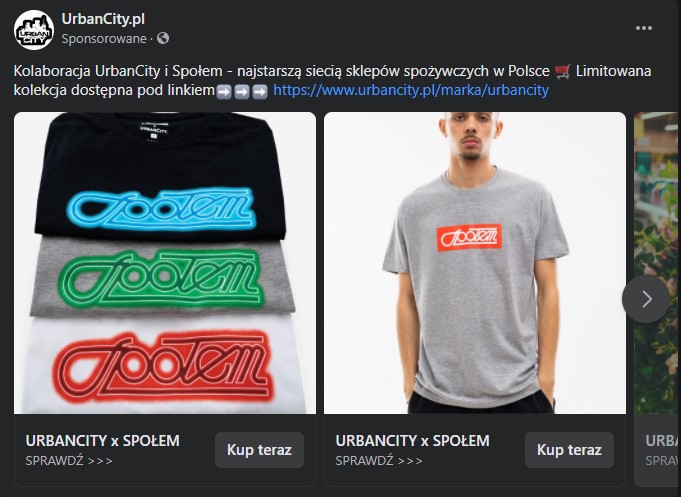Open the UrbanCity.pl profile picture
Image resolution: width=681 pixels, height=497 pixels.
34,30
